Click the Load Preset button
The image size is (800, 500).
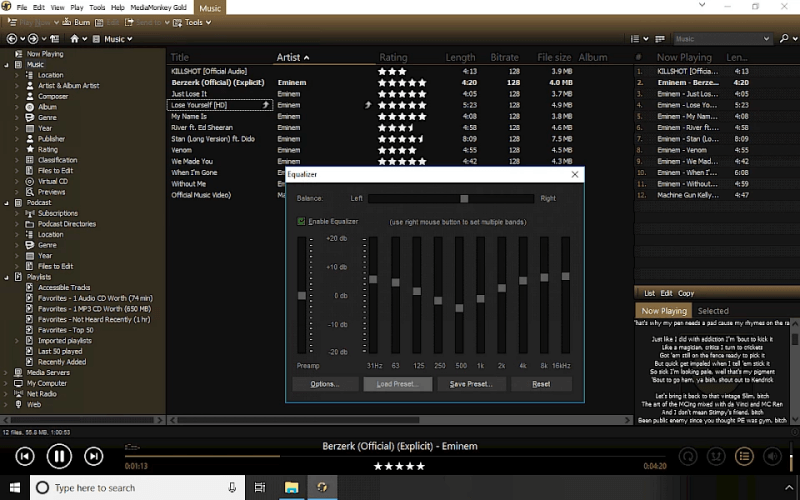[397, 384]
